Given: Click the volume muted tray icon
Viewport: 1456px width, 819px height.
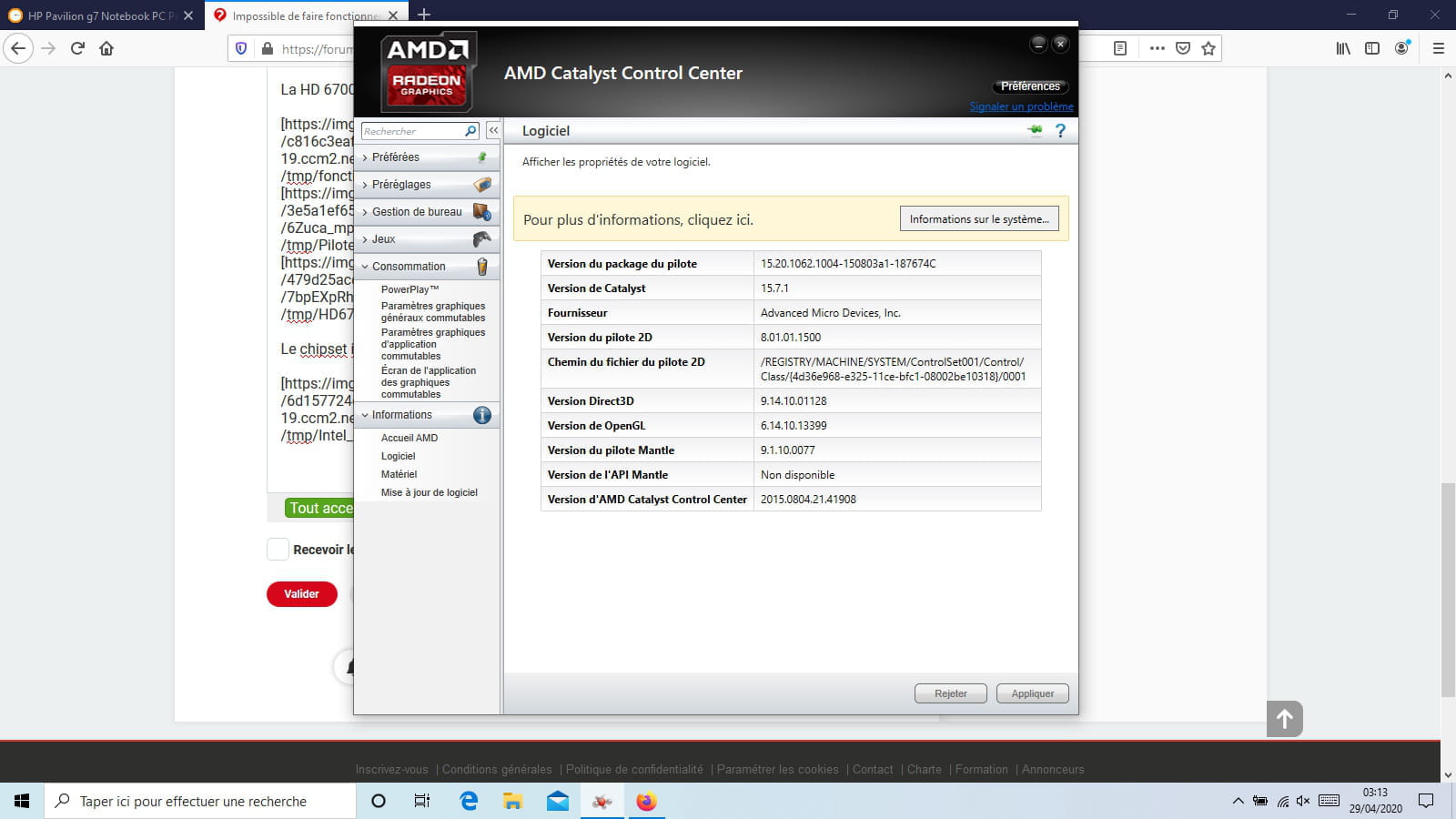Looking at the screenshot, I should click(x=1303, y=801).
